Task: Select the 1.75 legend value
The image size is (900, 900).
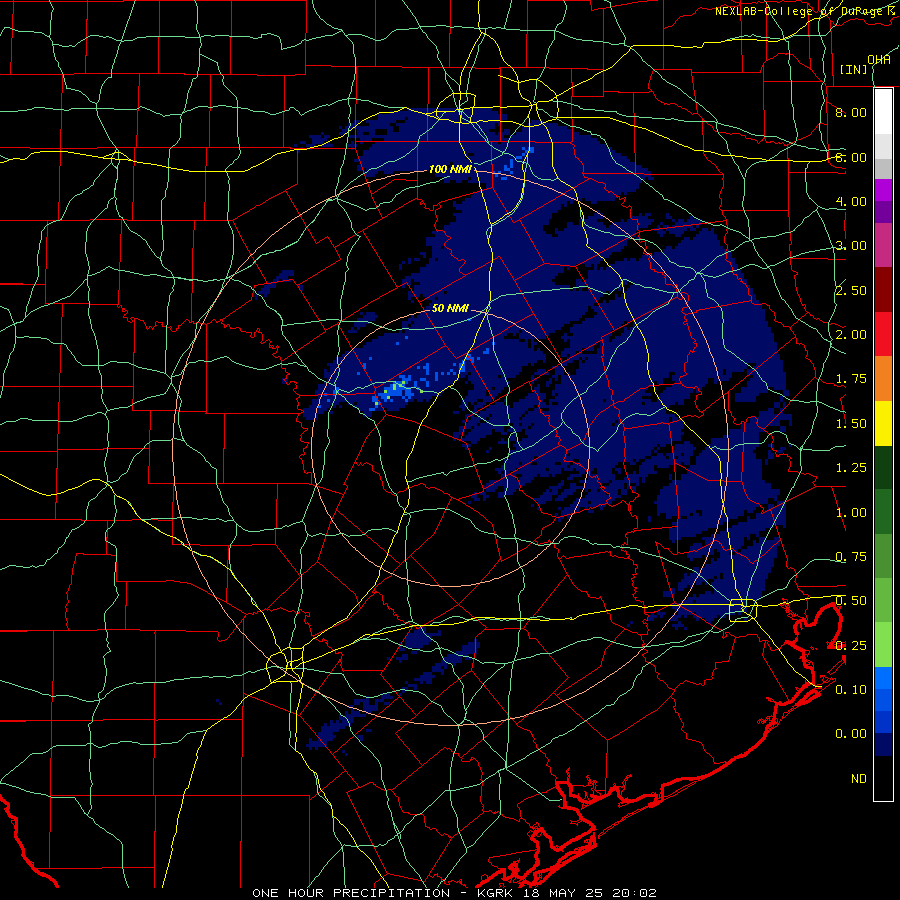Action: [x=851, y=379]
